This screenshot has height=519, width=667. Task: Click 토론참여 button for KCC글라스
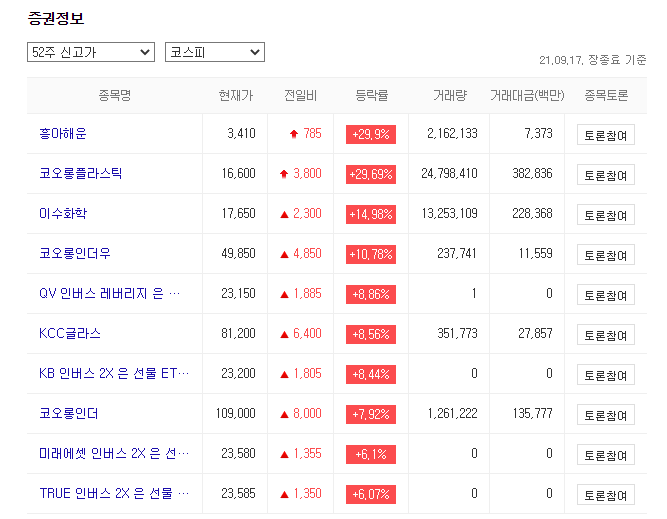click(x=606, y=335)
